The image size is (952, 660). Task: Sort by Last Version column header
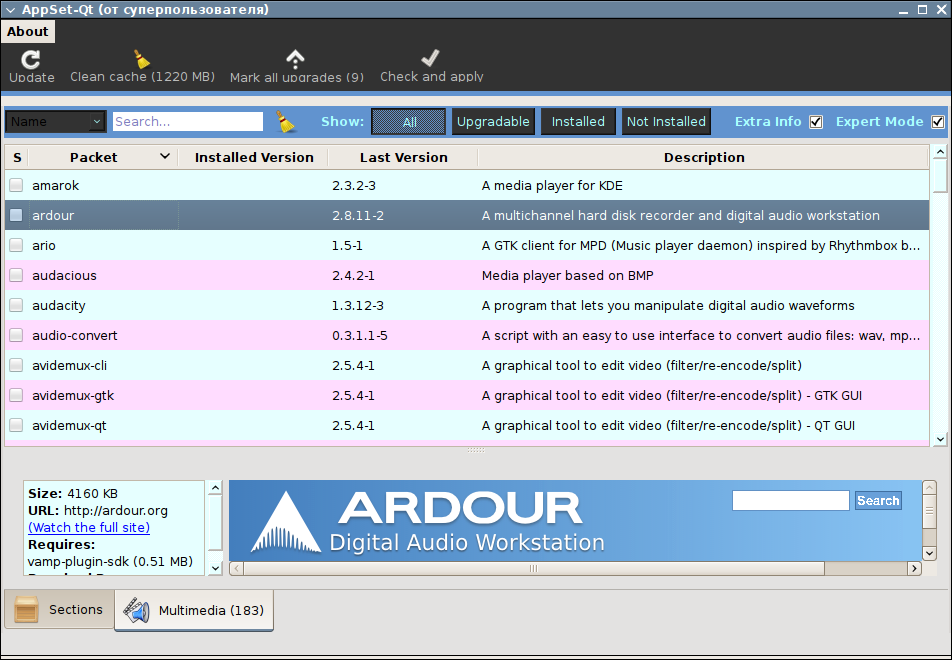[403, 157]
